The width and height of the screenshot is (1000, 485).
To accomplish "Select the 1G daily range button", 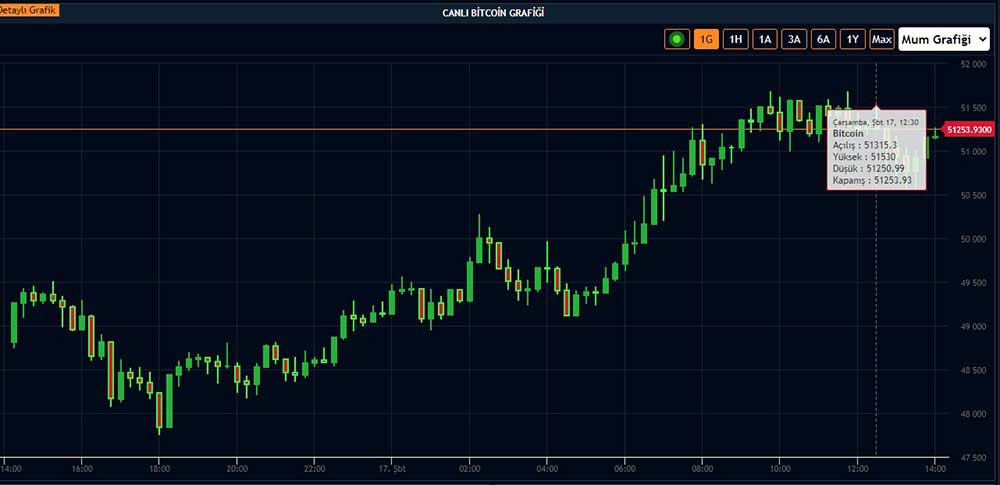I will (x=707, y=40).
